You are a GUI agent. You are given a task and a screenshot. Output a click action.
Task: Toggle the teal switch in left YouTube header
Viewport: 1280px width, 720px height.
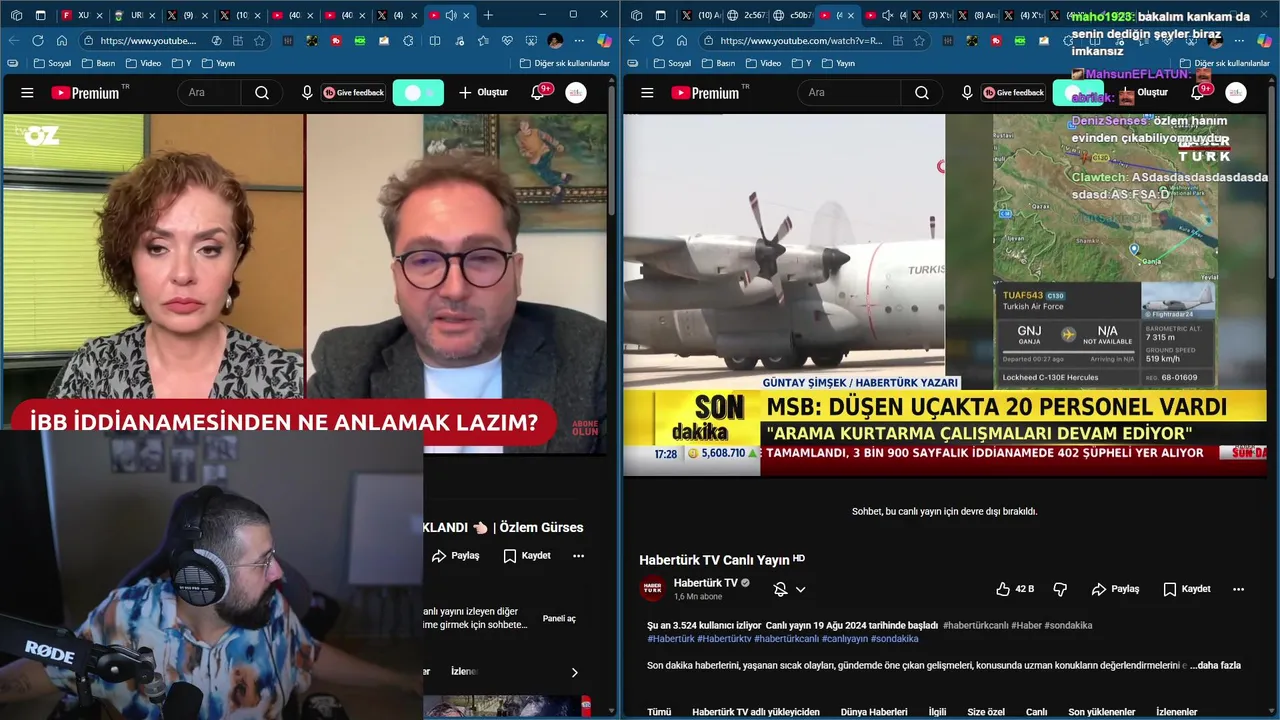(x=418, y=93)
